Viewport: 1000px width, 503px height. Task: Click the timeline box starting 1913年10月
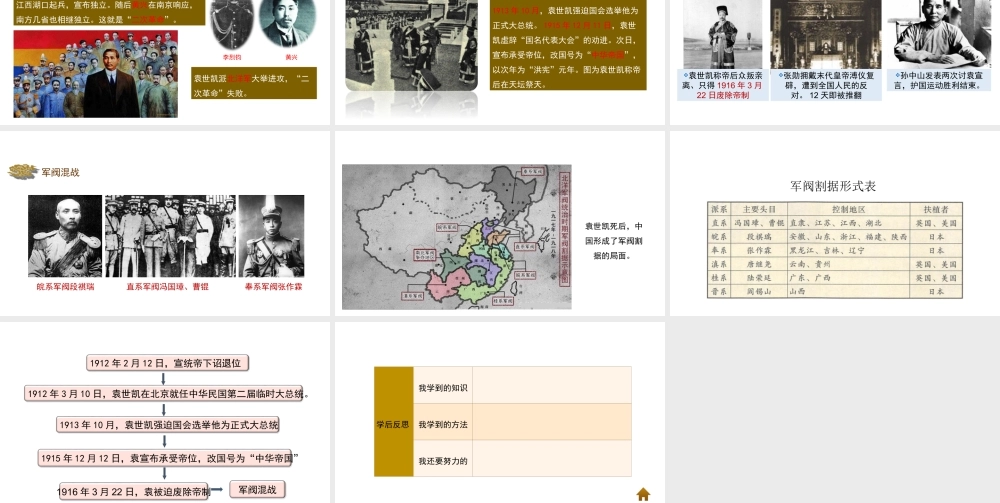(168, 425)
